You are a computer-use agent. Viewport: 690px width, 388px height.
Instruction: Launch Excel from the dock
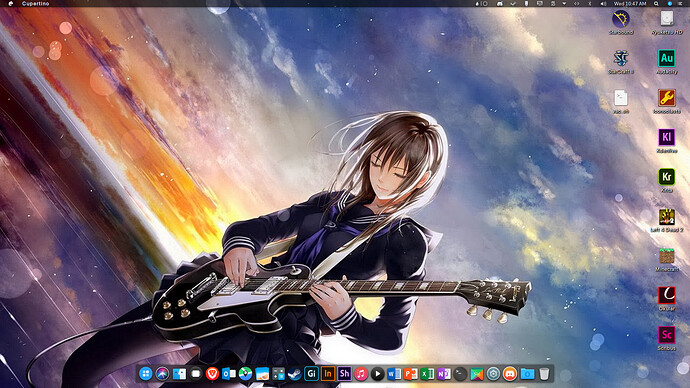(427, 374)
